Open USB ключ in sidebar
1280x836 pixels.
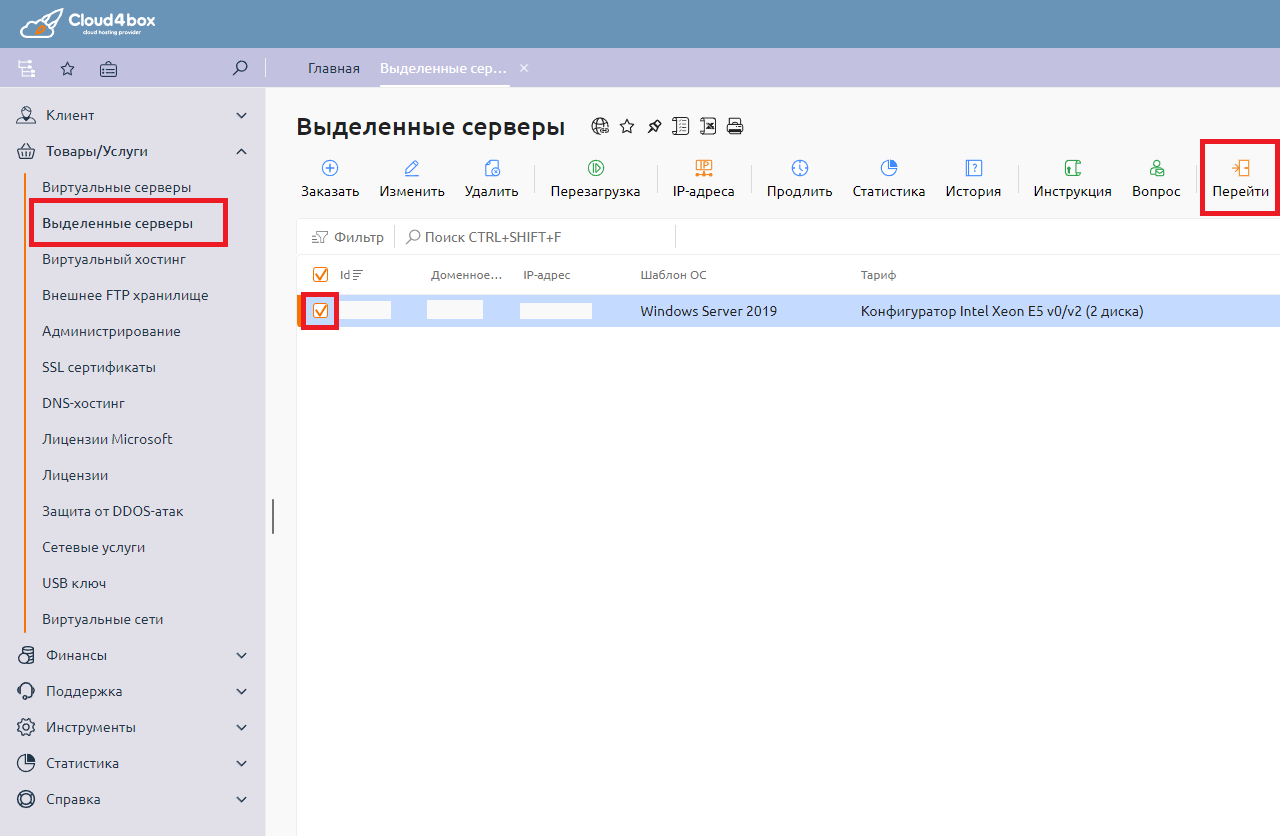[x=74, y=583]
